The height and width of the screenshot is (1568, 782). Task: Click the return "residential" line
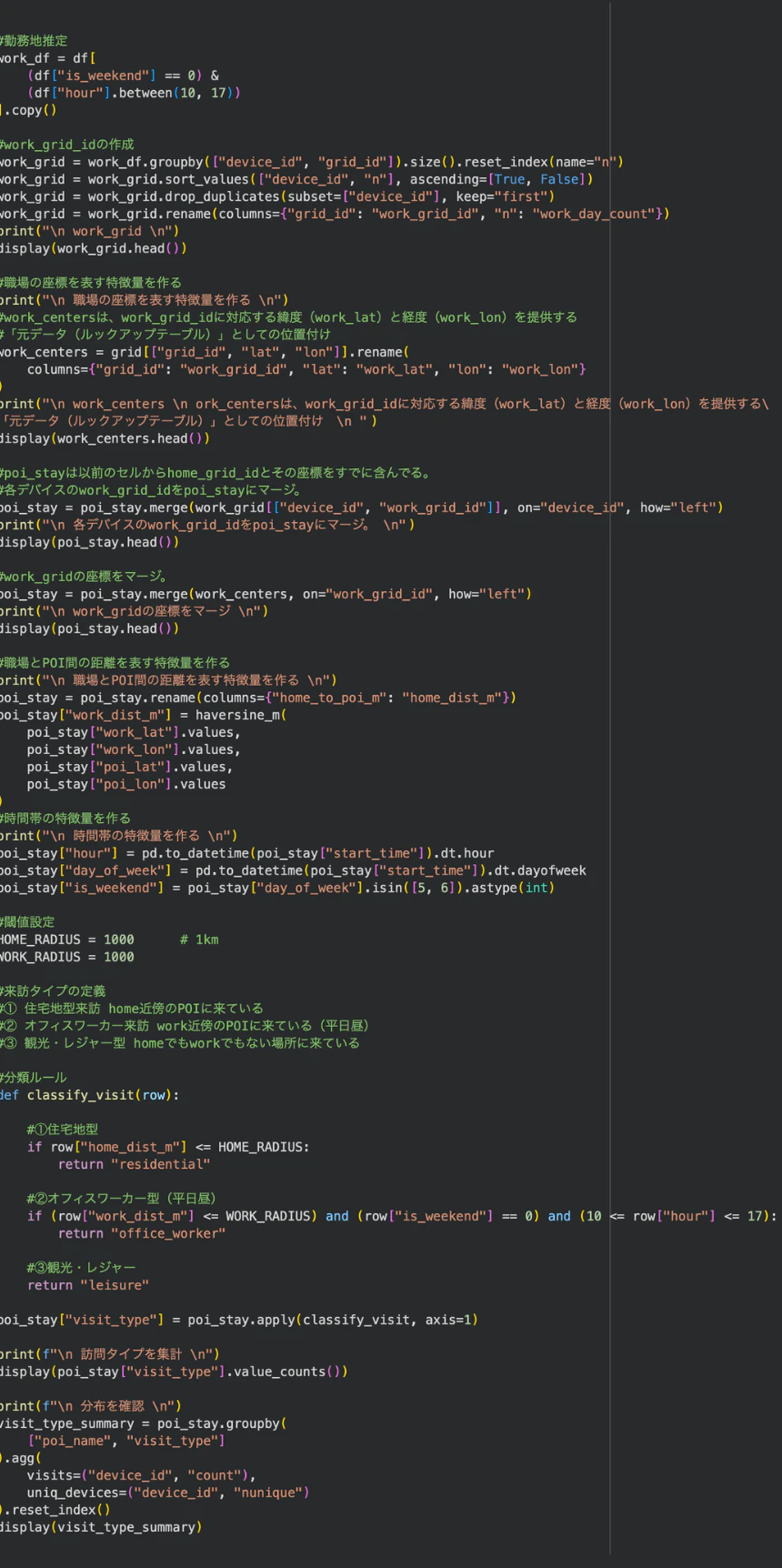click(x=135, y=1164)
